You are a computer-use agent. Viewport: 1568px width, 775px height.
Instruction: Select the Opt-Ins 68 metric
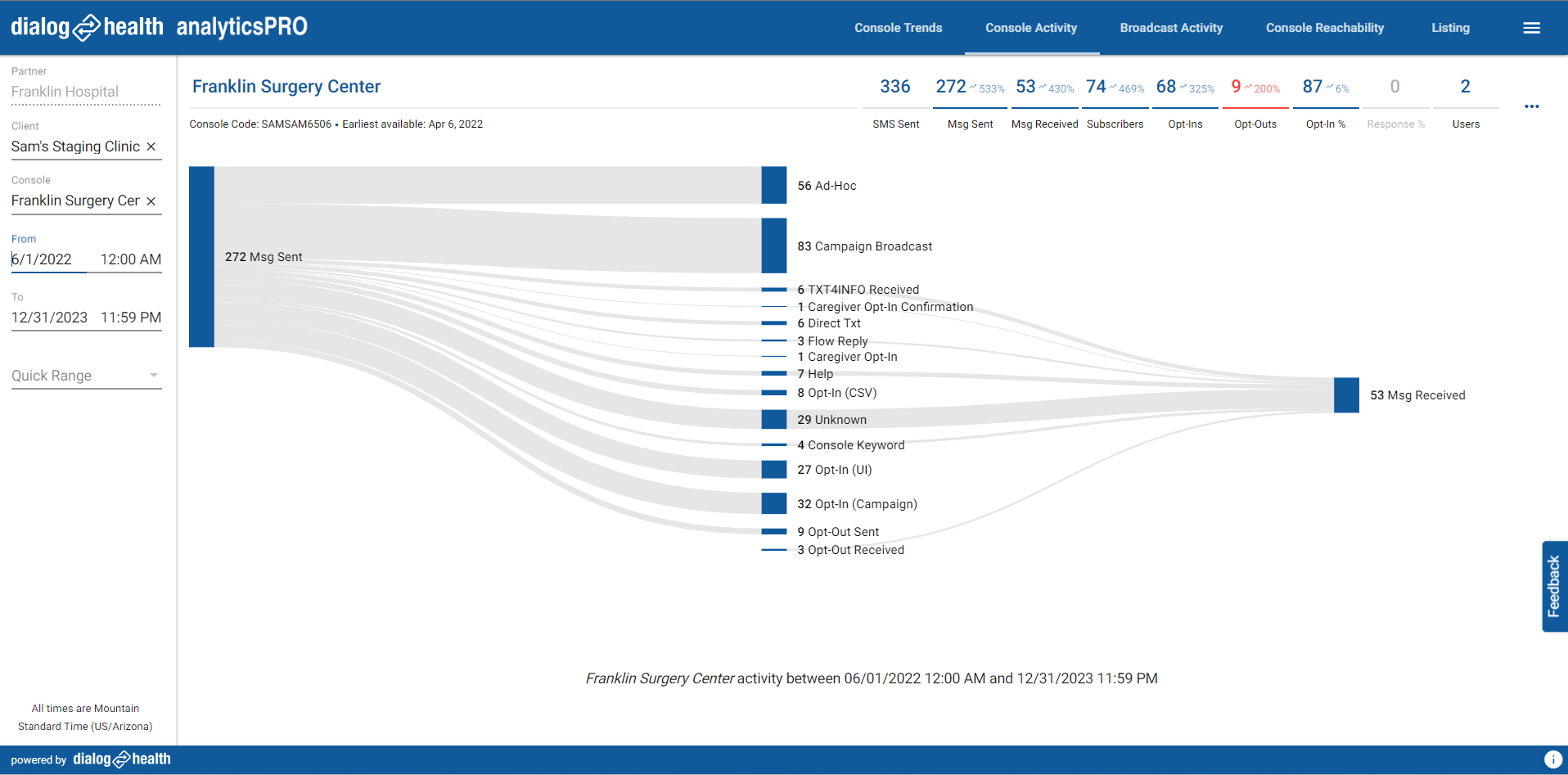point(1185,103)
